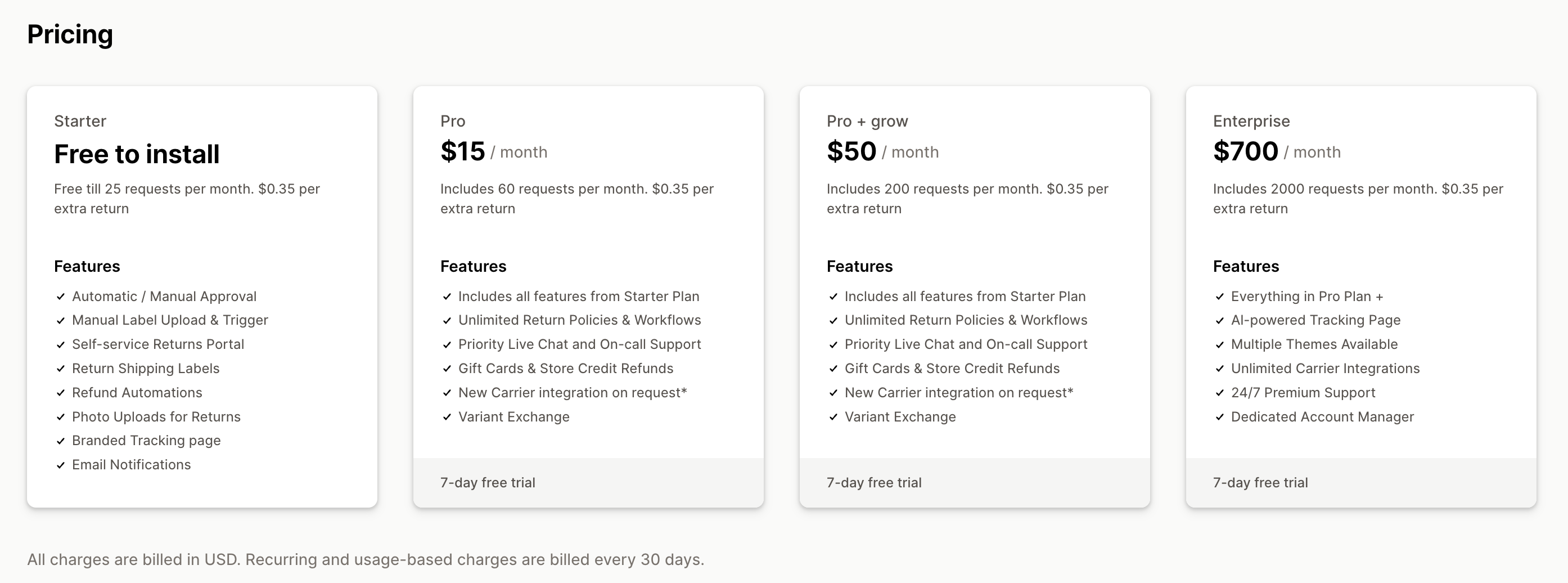Click the checkmark next to 24/7 Premium Support
Image resolution: width=1568 pixels, height=583 pixels.
point(1220,393)
